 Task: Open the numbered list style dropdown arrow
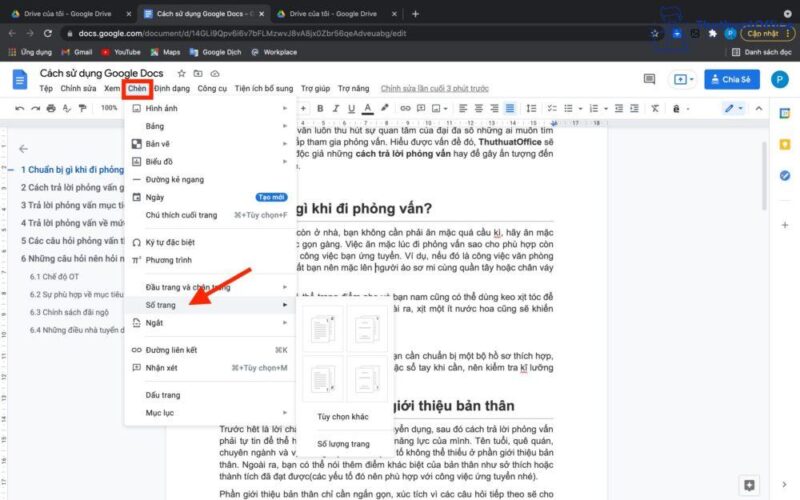606,109
